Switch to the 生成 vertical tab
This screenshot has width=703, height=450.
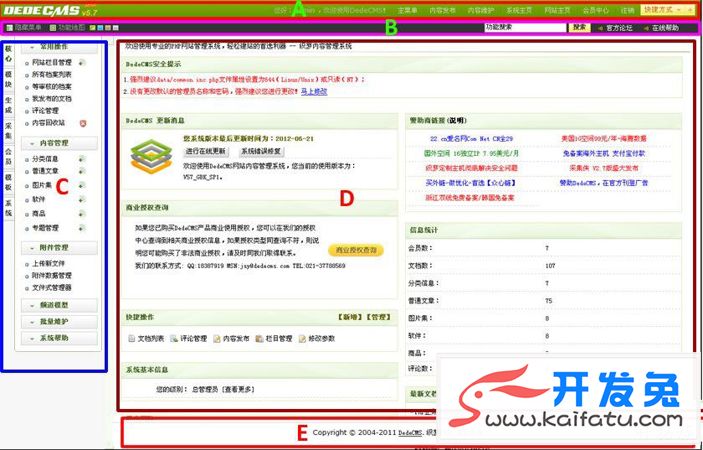tap(9, 104)
